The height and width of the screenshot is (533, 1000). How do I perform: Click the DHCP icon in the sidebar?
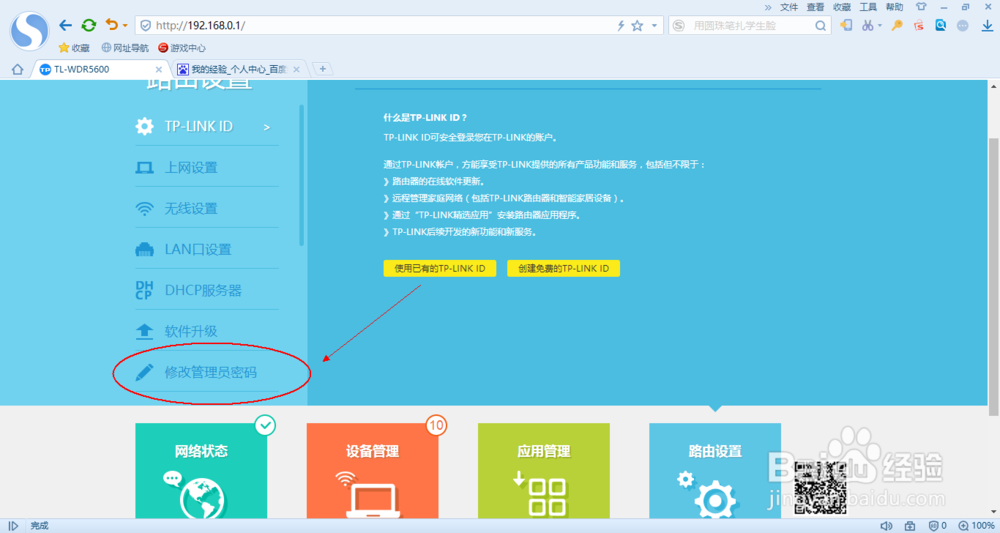tap(144, 290)
